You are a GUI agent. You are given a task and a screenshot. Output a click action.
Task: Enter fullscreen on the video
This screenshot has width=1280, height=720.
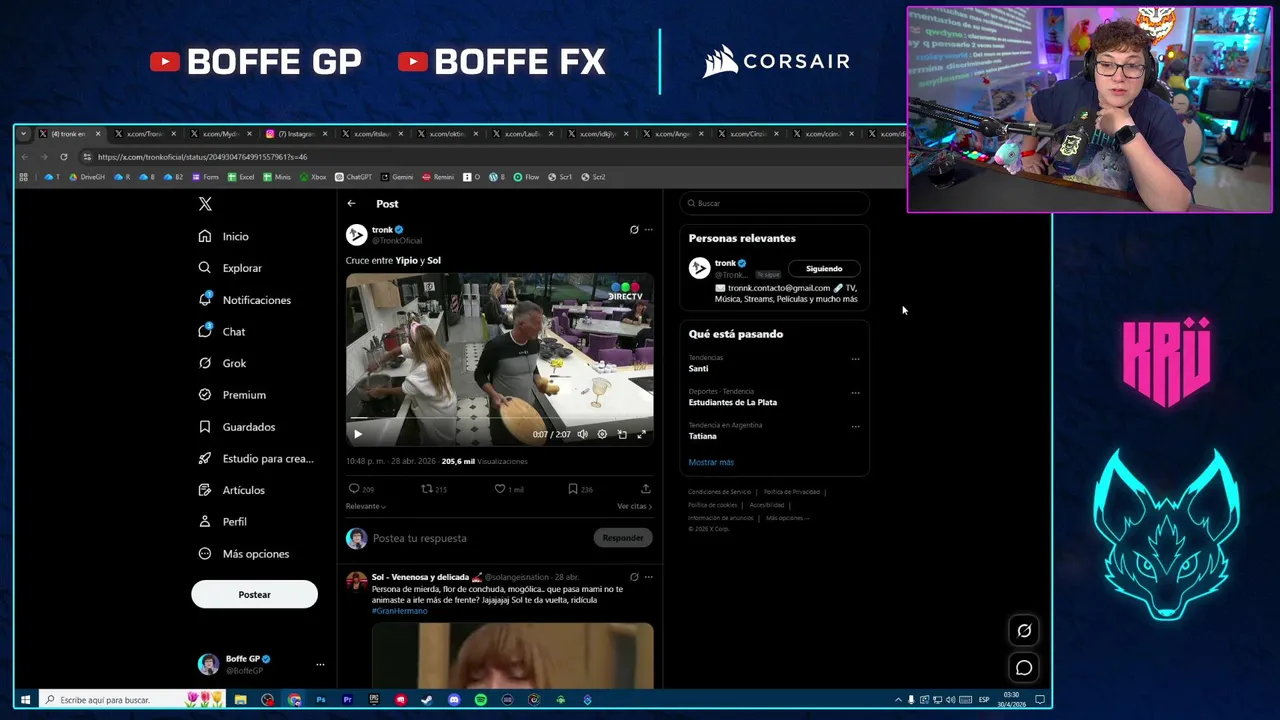click(642, 434)
